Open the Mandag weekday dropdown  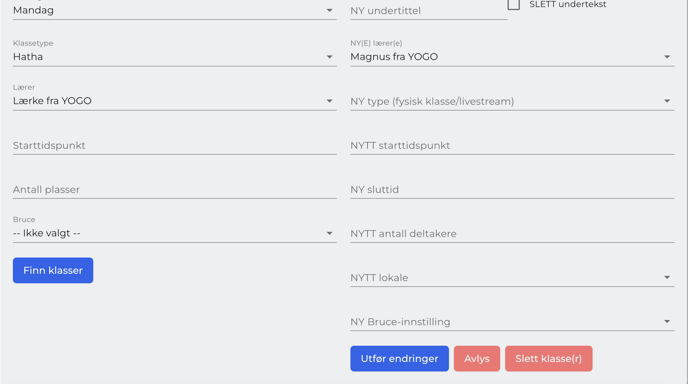[175, 10]
